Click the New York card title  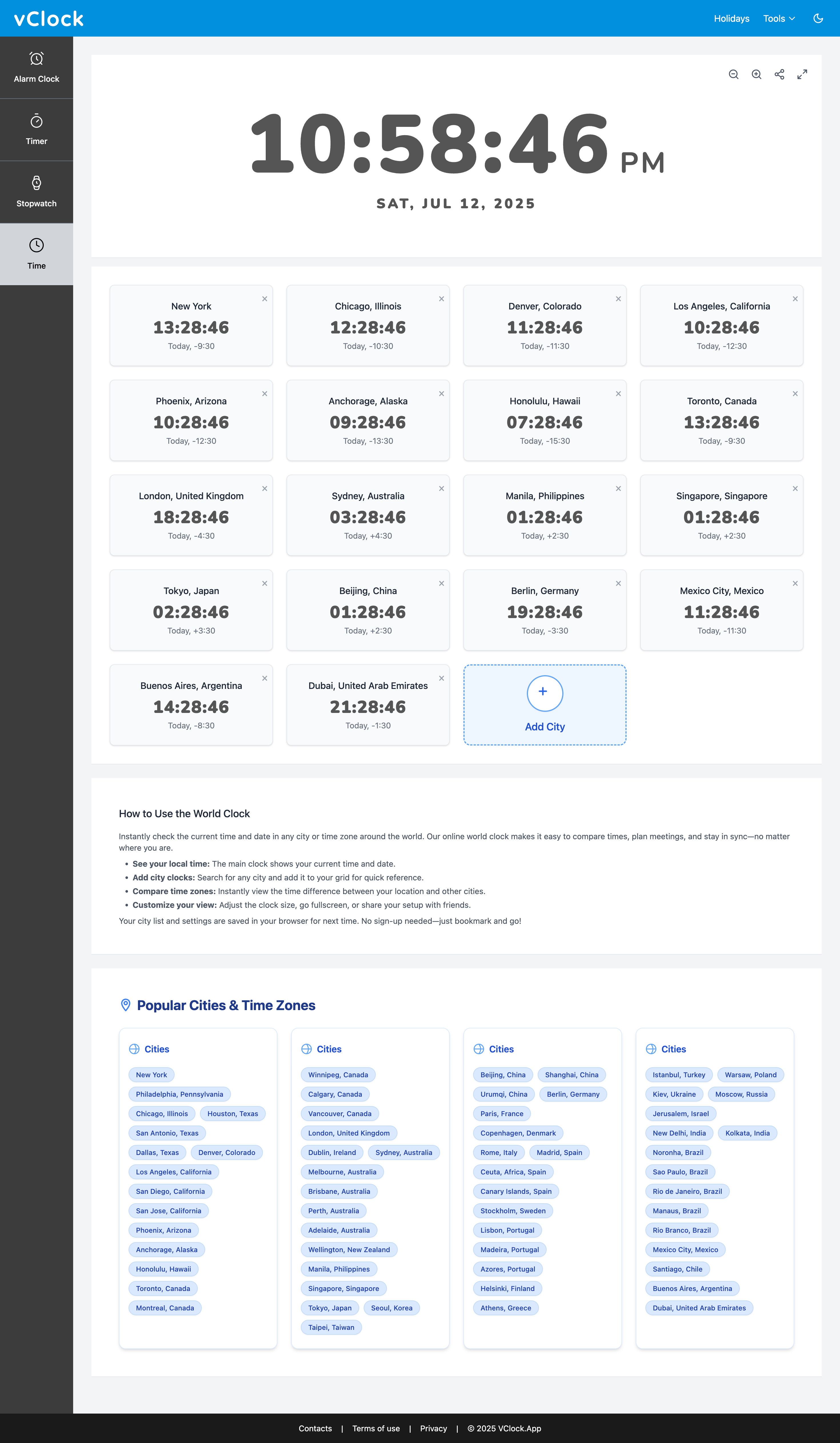[191, 306]
